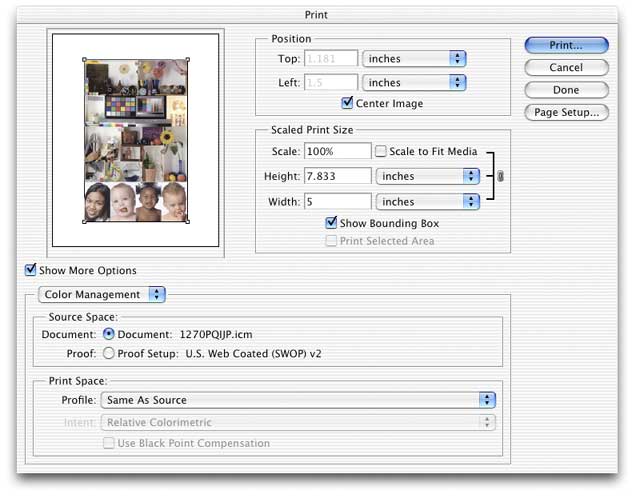
Task: Click the print preview image thumbnail
Action: click(136, 141)
